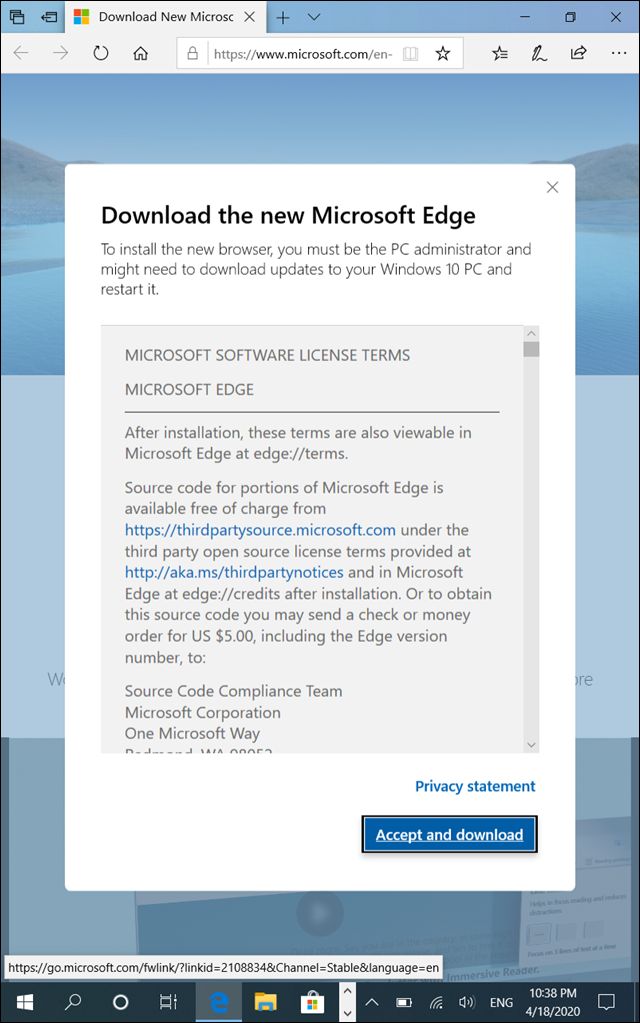Click license terms scroll down arrow

[531, 744]
